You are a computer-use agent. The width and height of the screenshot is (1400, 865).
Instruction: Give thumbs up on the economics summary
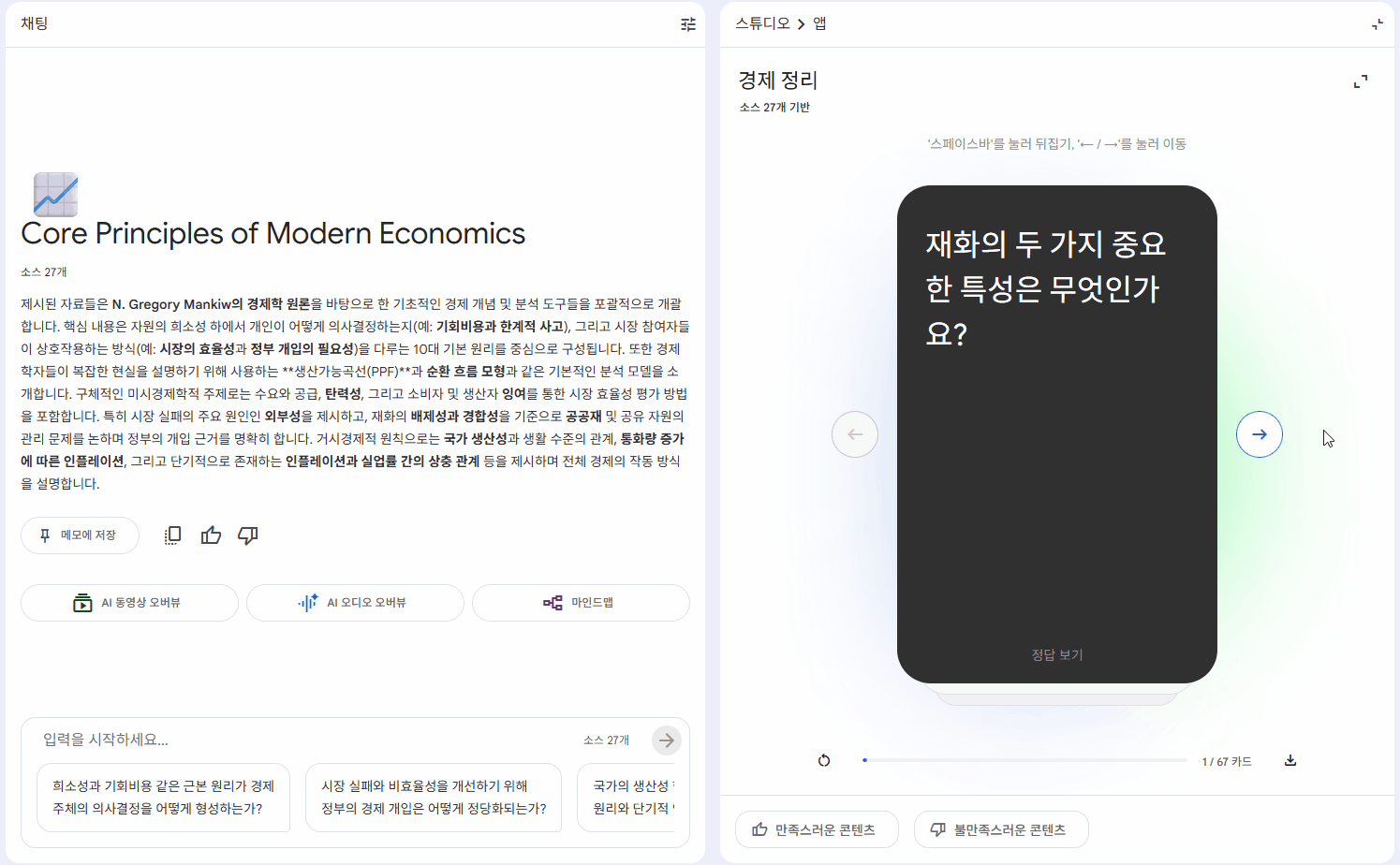point(210,535)
